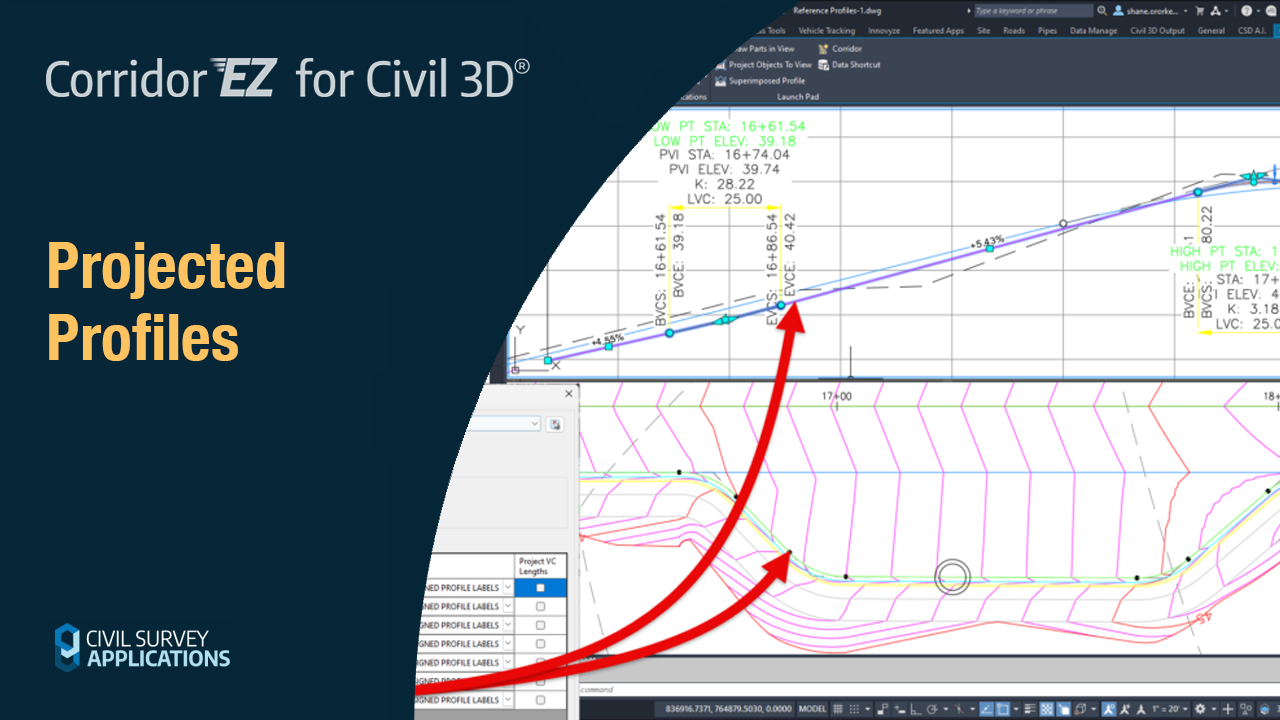Click the Isolate Objects status icon
Viewport: 1280px width, 720px height.
pos(1264,709)
